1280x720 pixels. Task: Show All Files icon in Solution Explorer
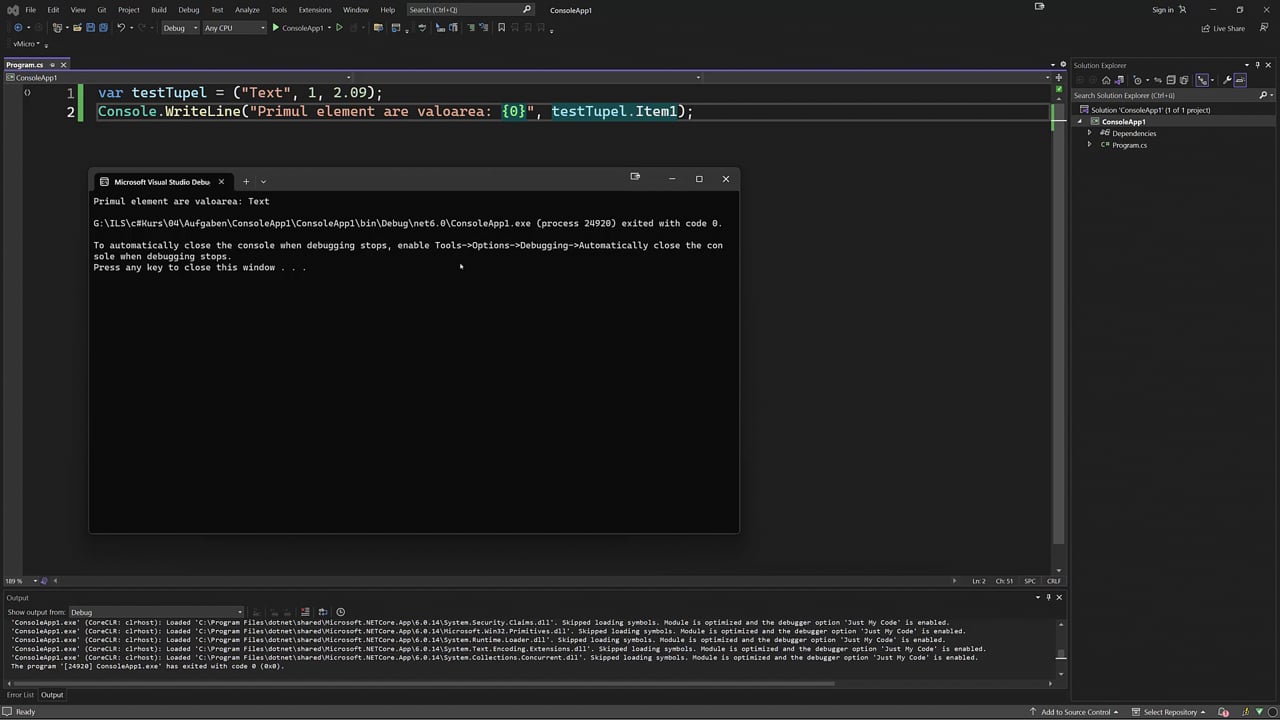(1185, 80)
